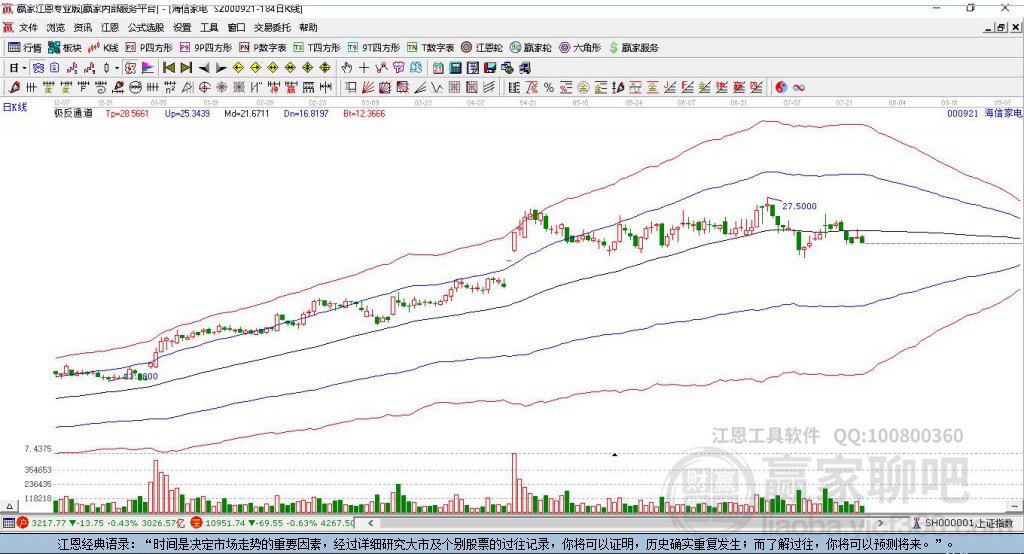
Task: Select the Gann fan lines icon
Action: point(367,87)
